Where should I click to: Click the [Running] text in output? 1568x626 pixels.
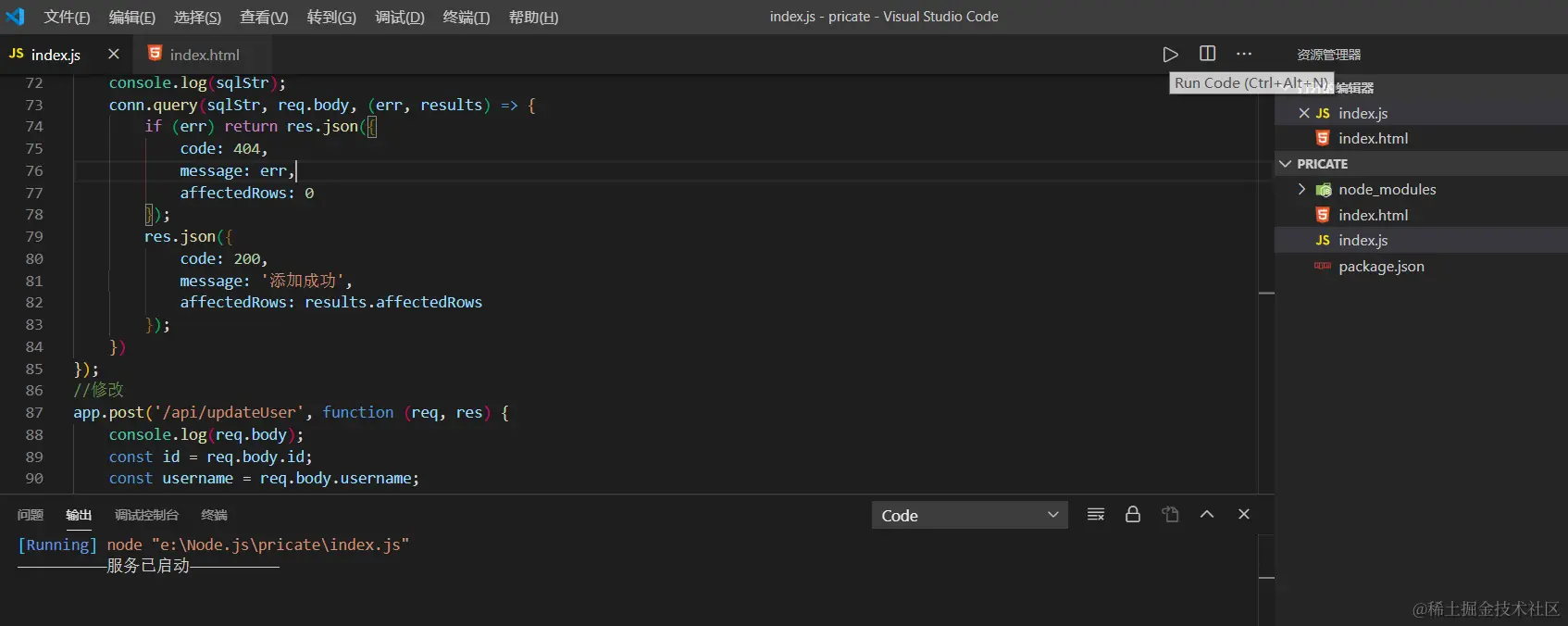pyautogui.click(x=56, y=545)
